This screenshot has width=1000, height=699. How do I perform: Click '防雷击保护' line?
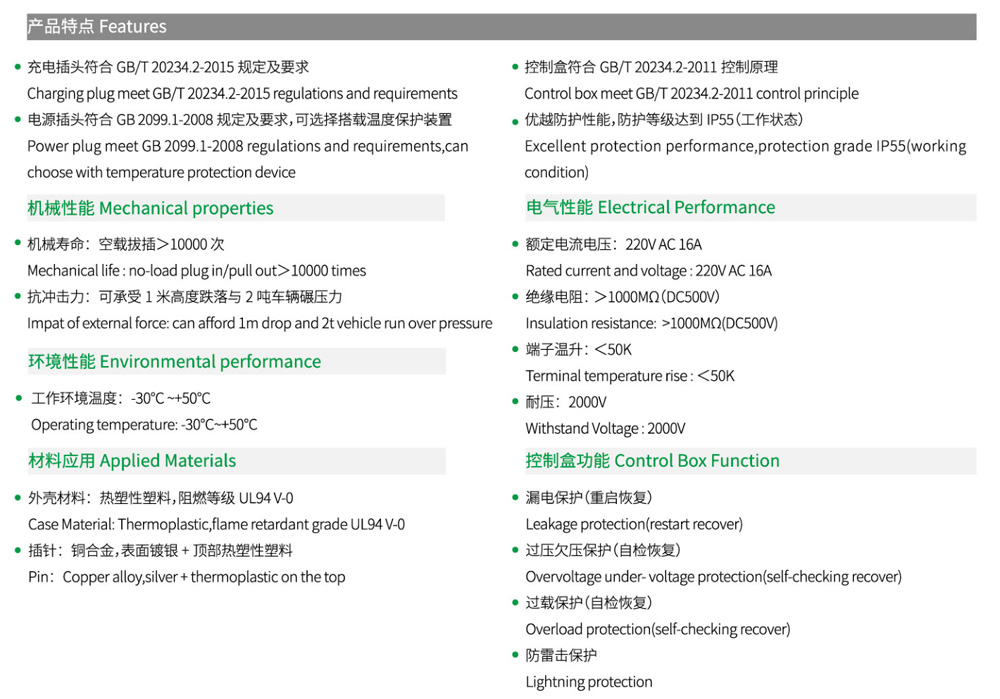pos(561,656)
